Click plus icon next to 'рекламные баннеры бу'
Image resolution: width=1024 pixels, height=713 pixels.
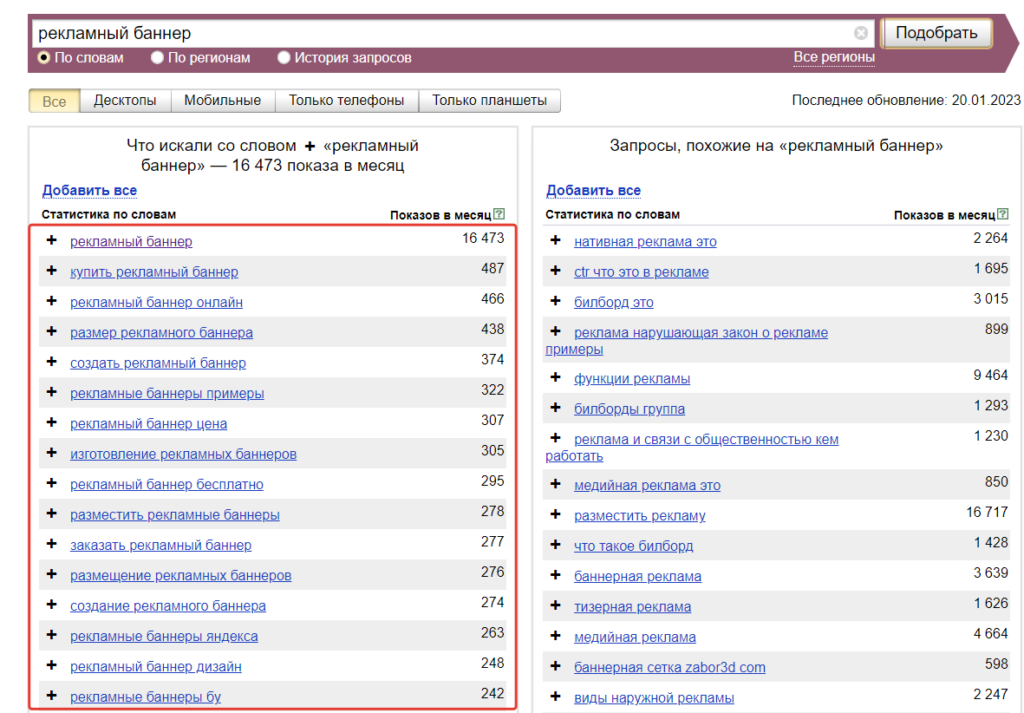(52, 695)
